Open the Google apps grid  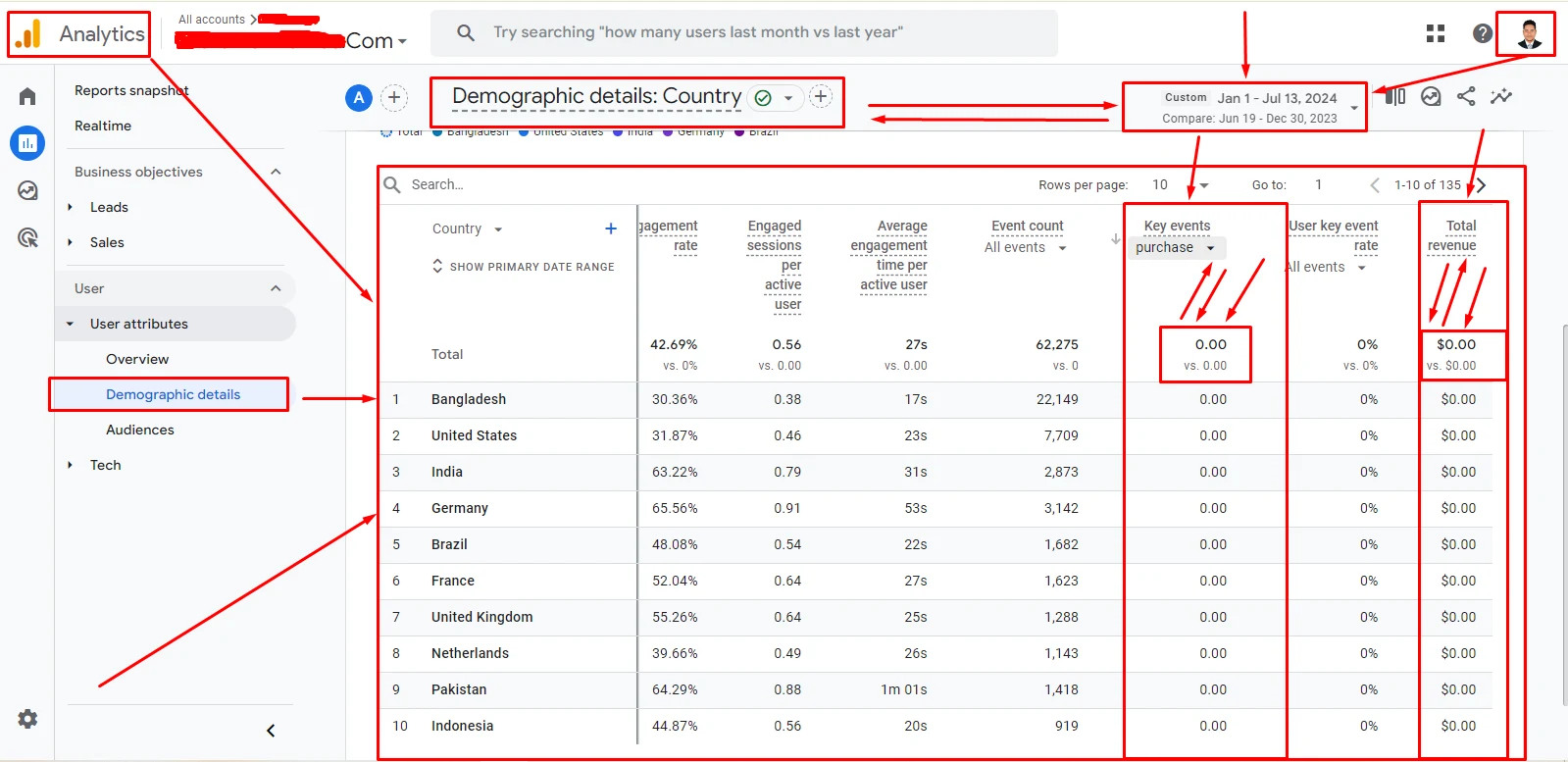1436,34
